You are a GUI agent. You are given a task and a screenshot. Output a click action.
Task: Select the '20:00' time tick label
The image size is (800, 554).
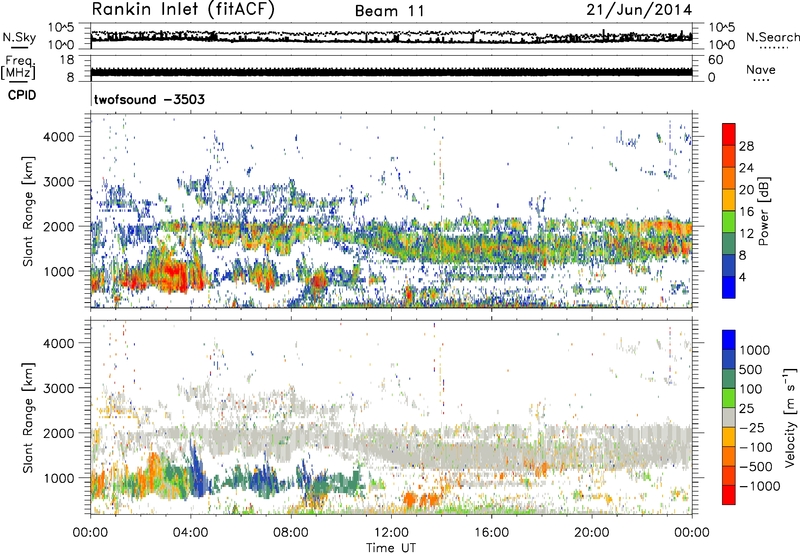pos(591,533)
